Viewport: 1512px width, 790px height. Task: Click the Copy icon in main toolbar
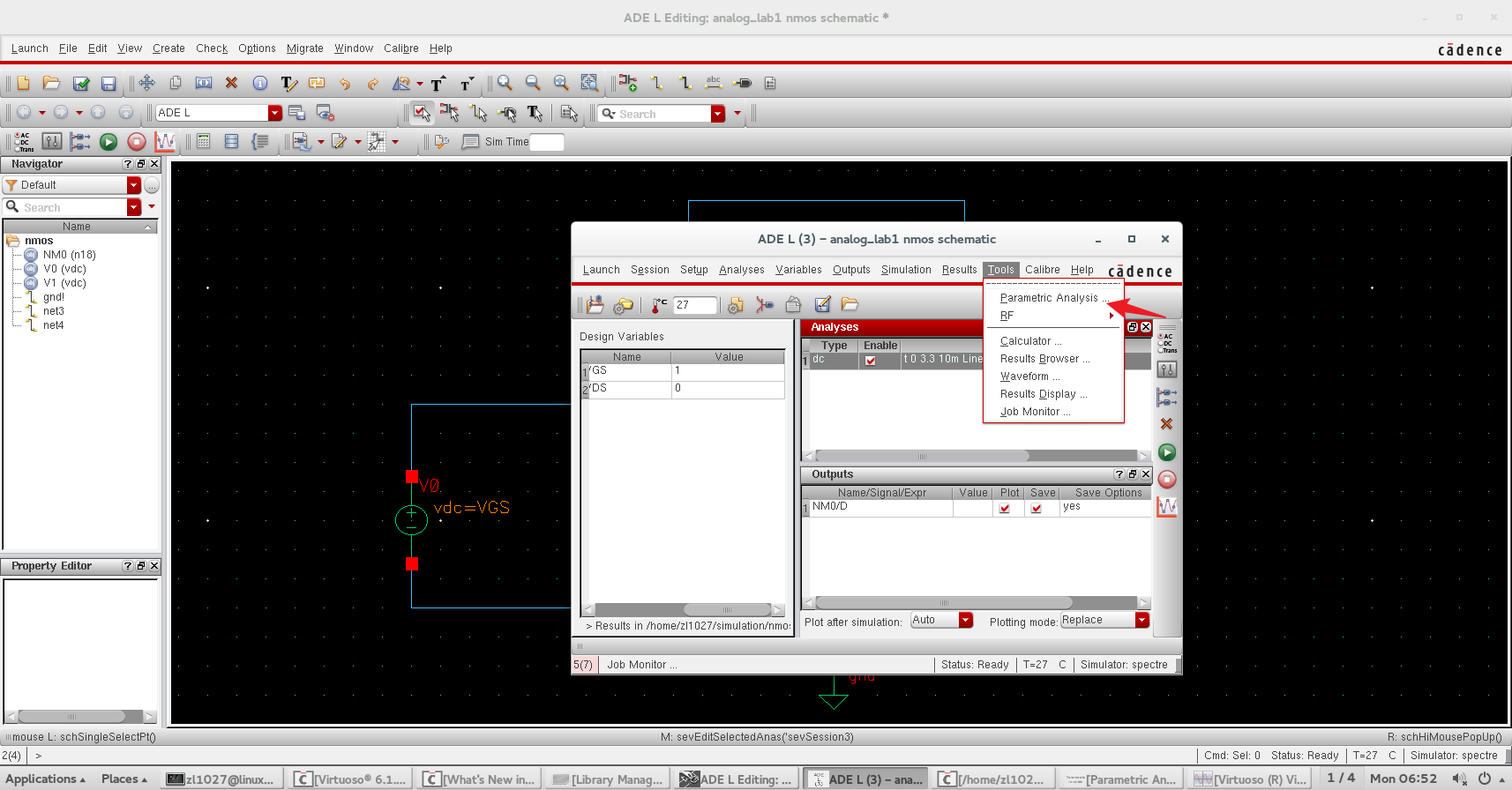(175, 83)
